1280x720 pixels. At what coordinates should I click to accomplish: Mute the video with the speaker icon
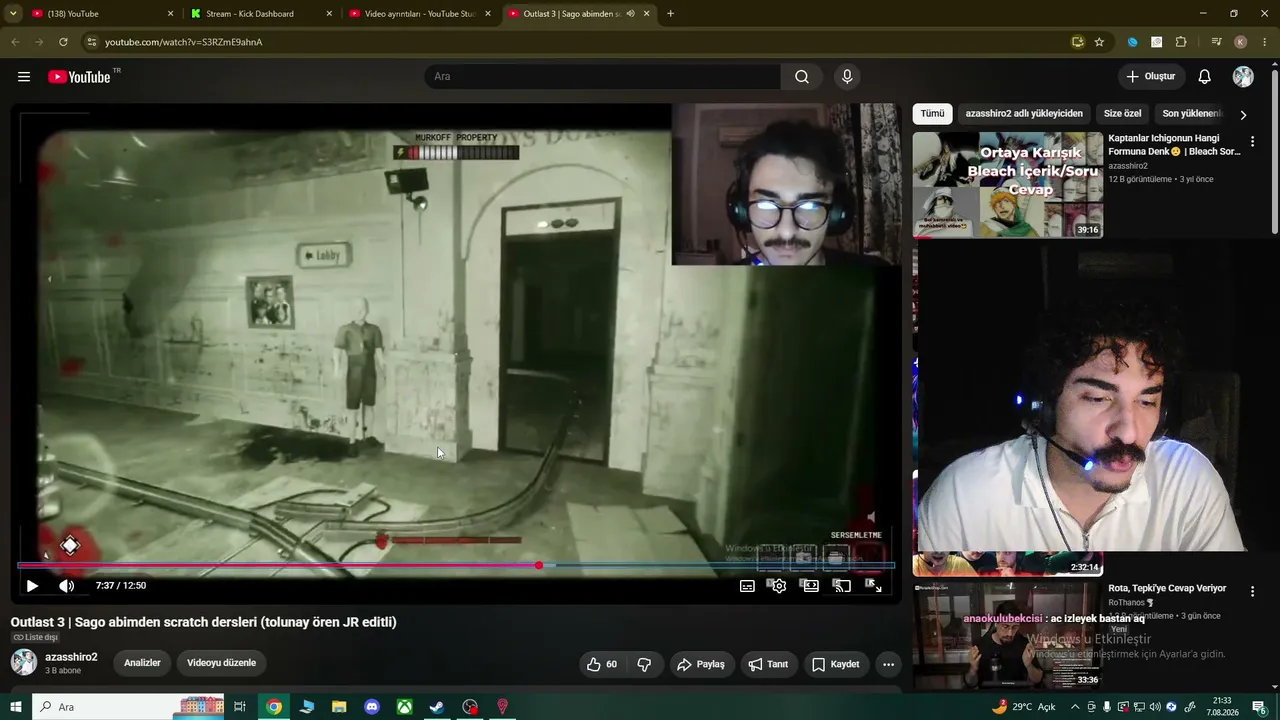coord(67,586)
